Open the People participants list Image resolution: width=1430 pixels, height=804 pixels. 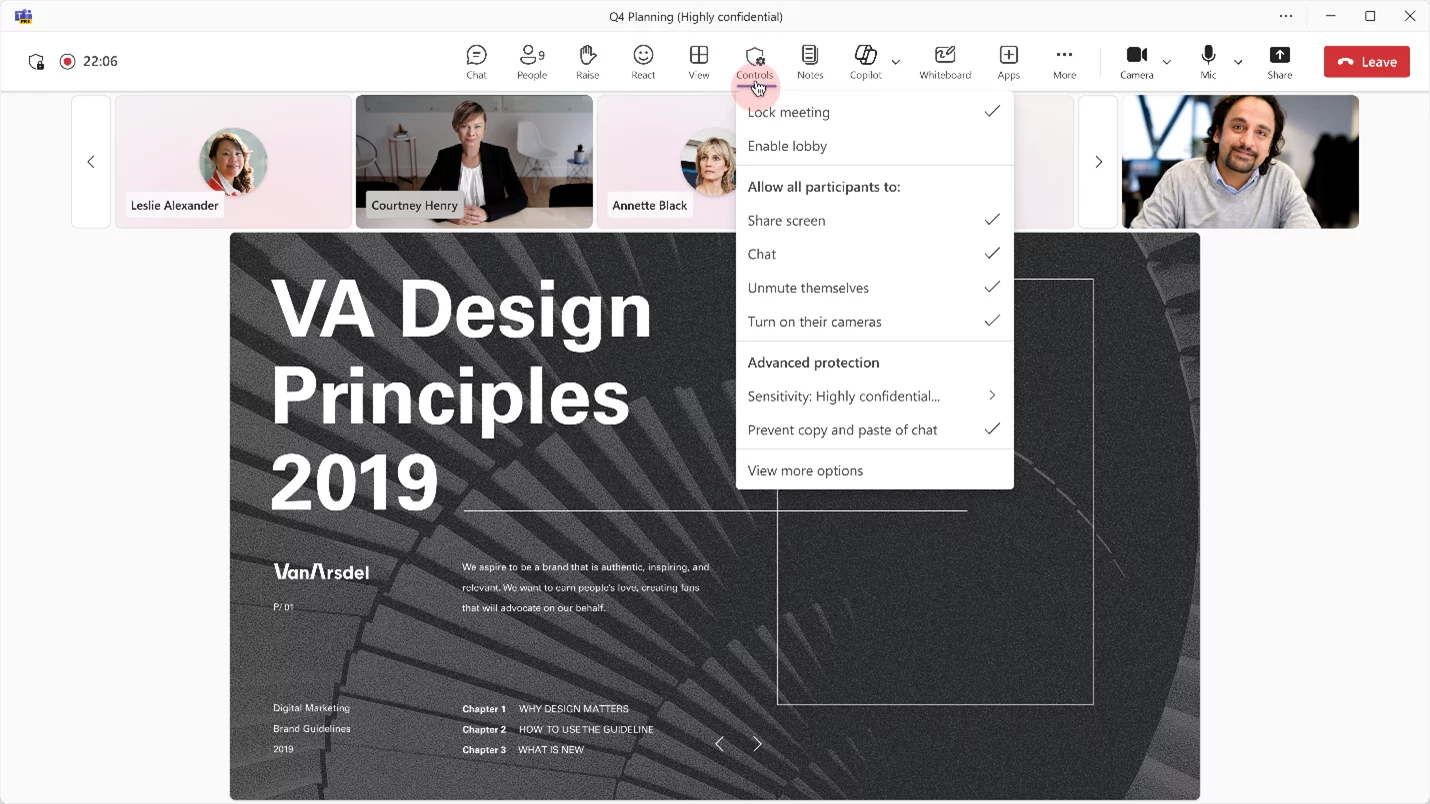(x=531, y=61)
